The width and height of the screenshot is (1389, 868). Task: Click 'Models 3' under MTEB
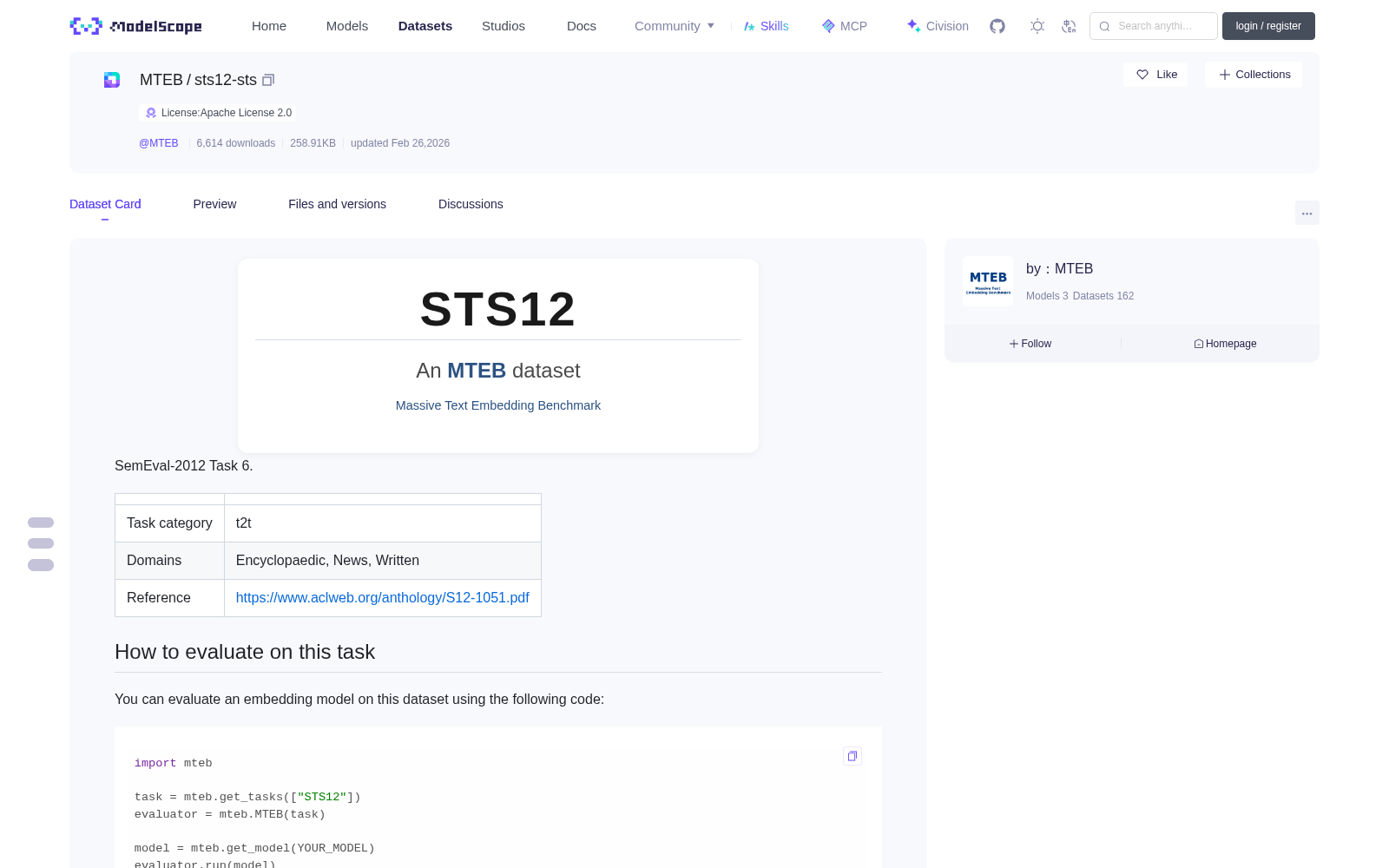(1047, 296)
